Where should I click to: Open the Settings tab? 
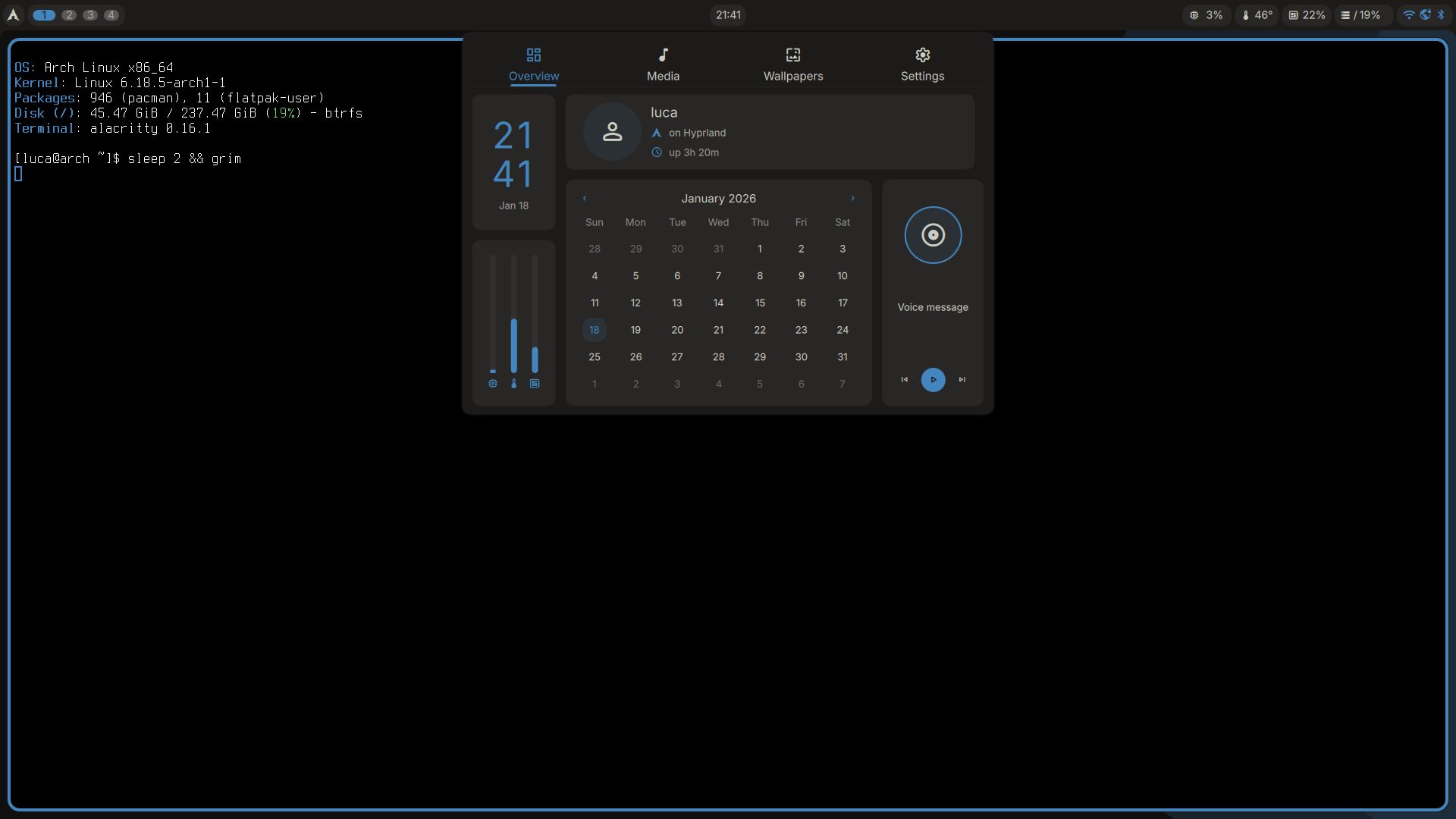(921, 64)
